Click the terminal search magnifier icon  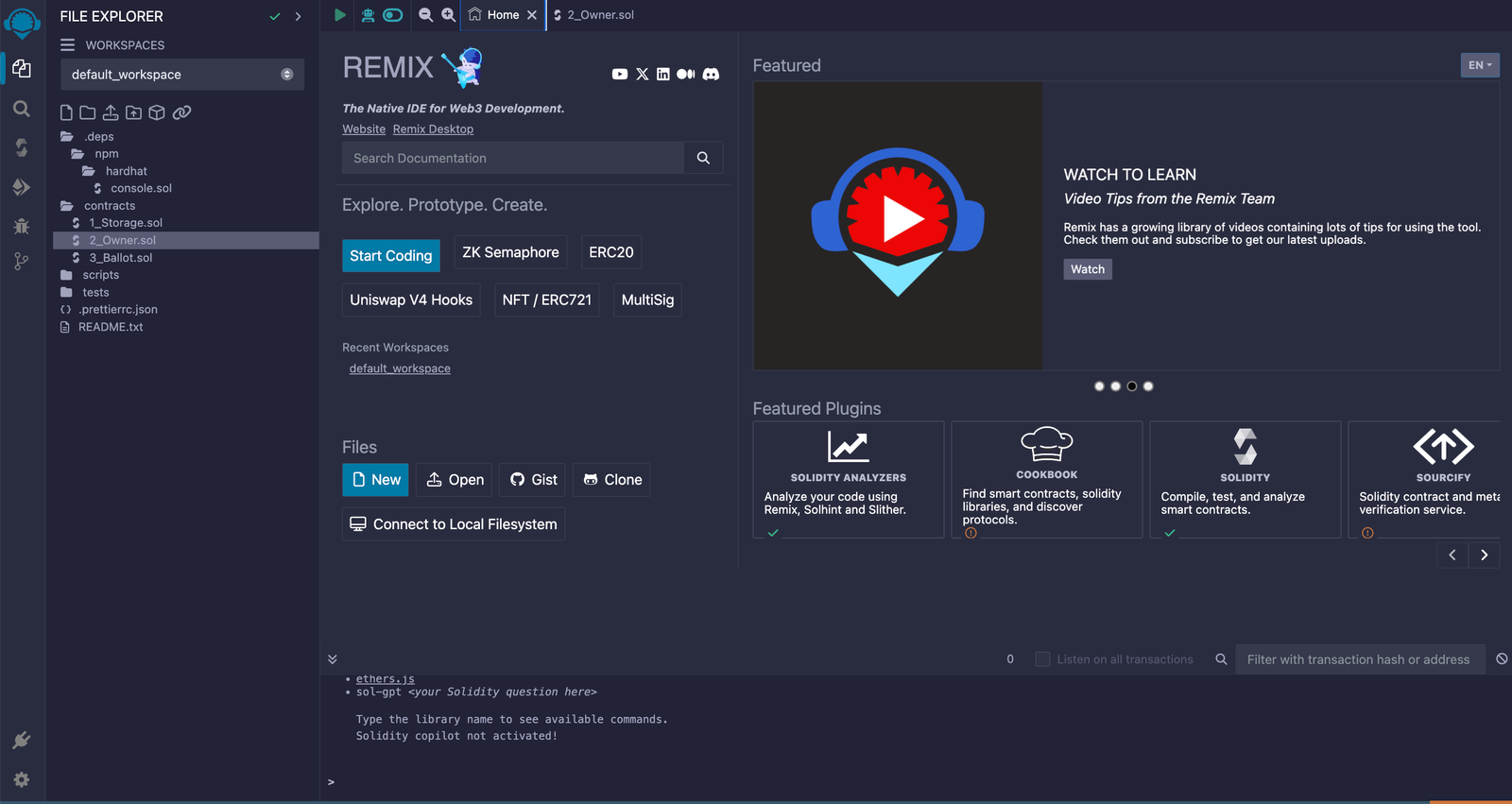[x=1221, y=659]
